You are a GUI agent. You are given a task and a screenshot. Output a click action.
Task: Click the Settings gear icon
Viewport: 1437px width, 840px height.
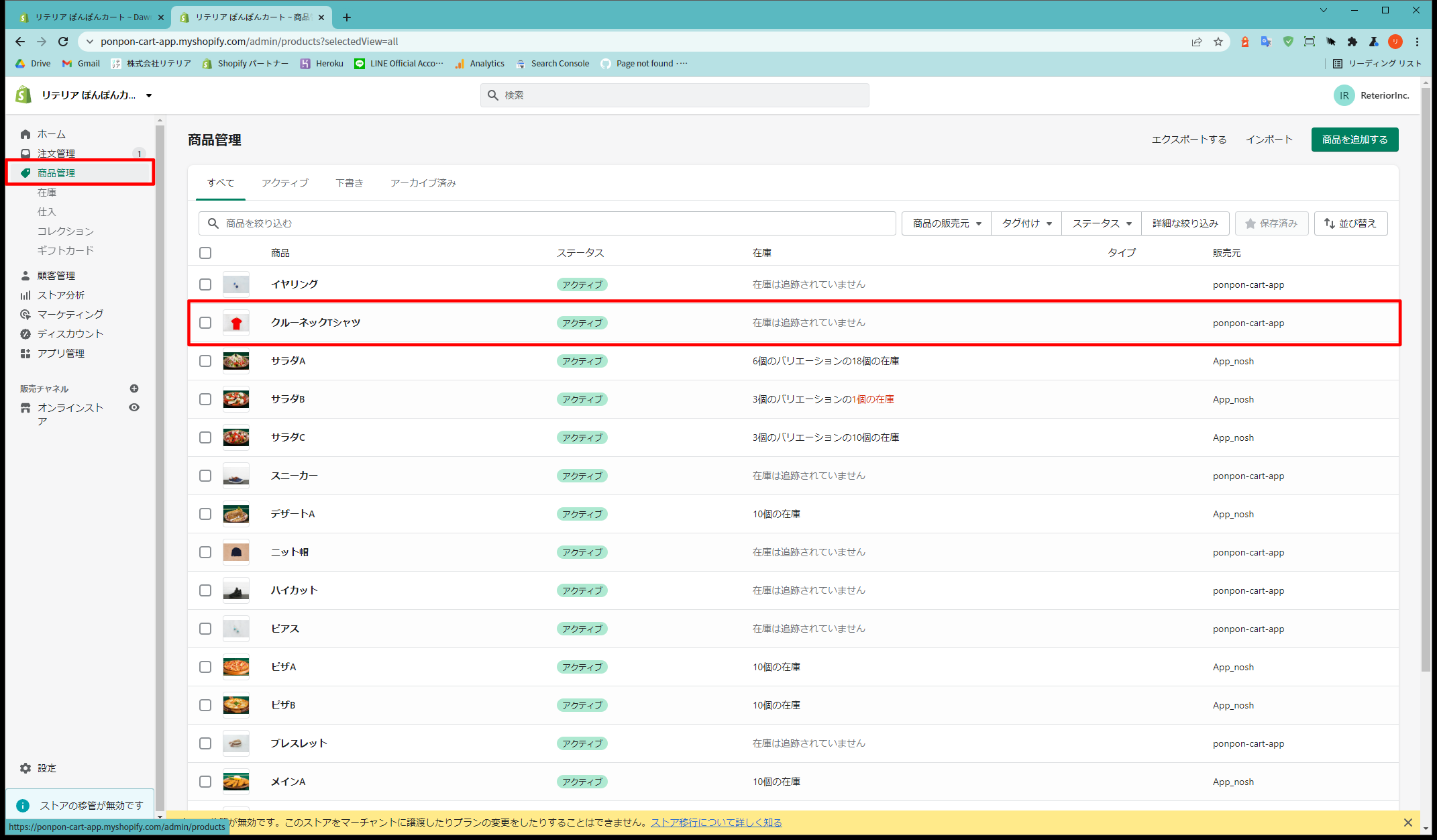click(x=25, y=768)
